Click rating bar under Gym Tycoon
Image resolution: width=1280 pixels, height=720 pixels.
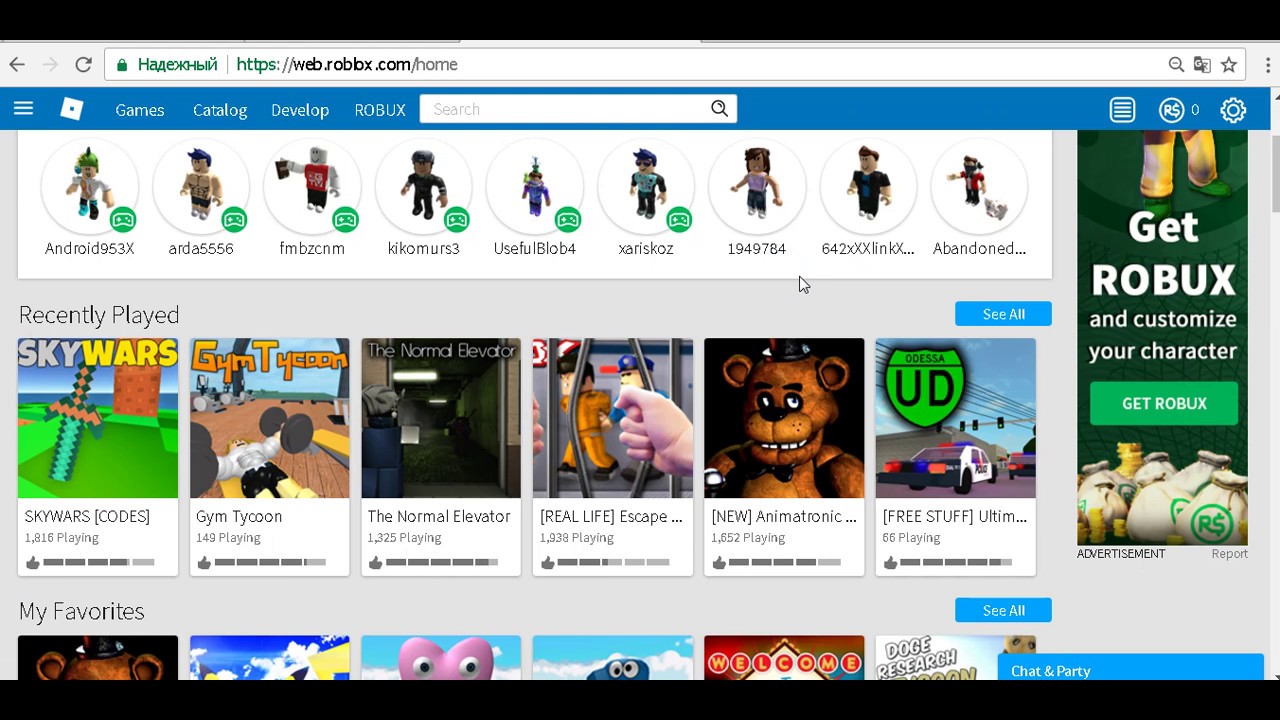click(270, 563)
